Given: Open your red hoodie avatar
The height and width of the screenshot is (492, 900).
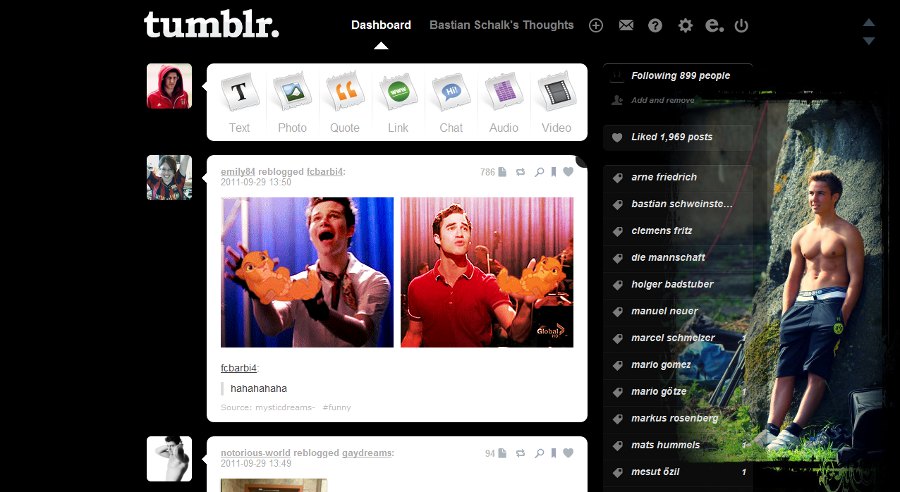Looking at the screenshot, I should pyautogui.click(x=169, y=86).
